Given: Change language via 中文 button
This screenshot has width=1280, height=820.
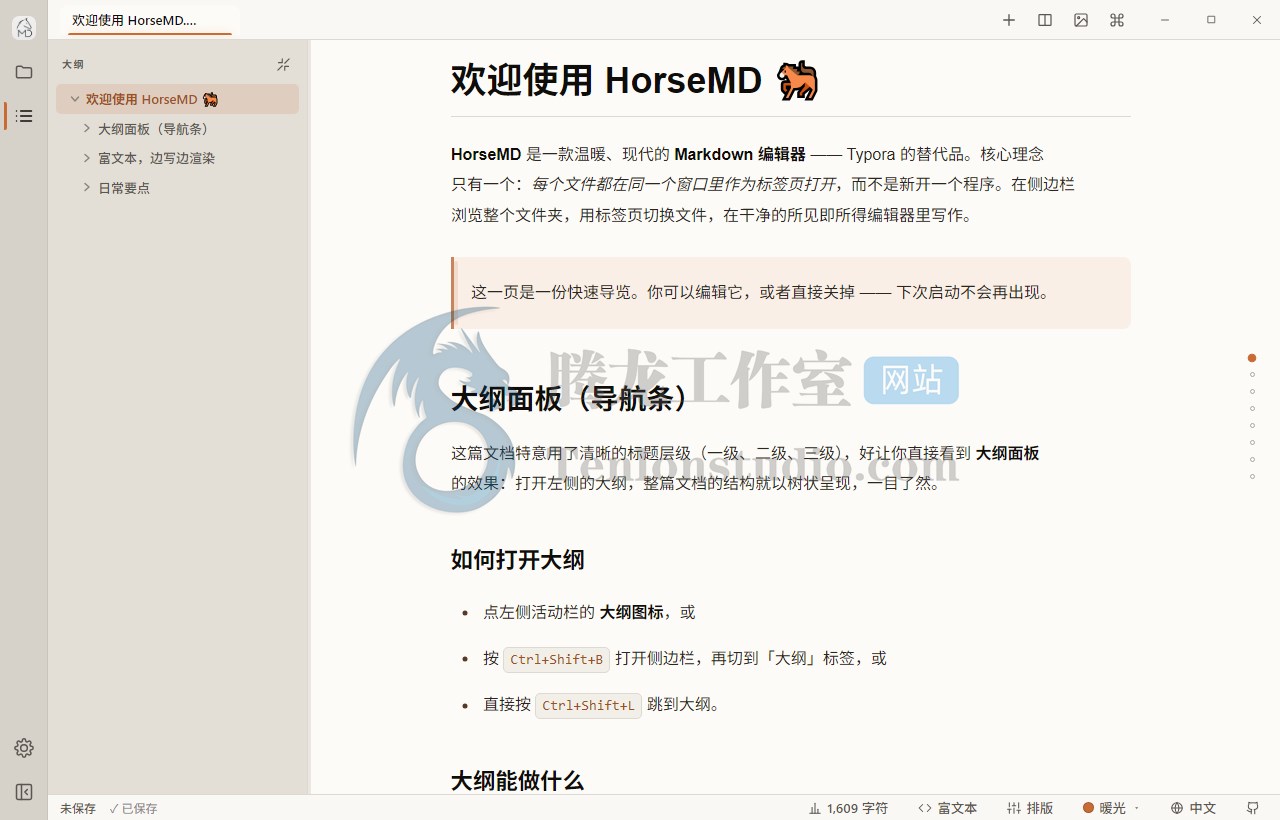Looking at the screenshot, I should tap(1193, 808).
